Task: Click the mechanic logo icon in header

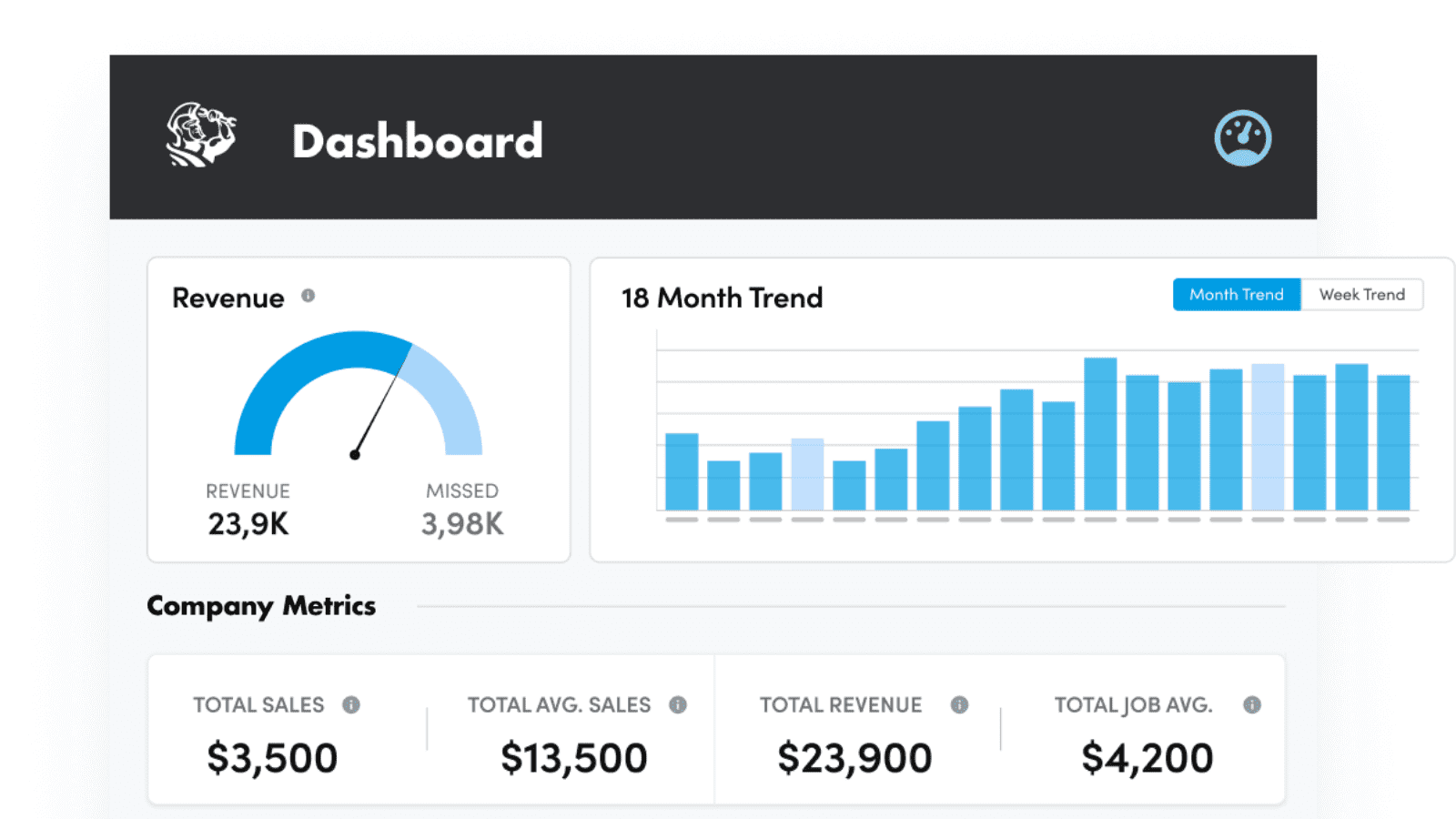Action: coord(201,135)
